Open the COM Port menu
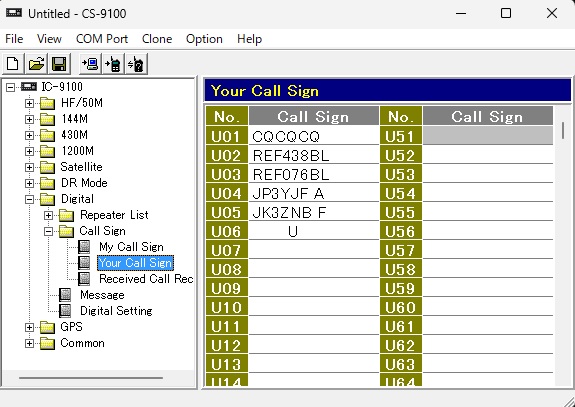575x407 pixels. click(x=102, y=39)
